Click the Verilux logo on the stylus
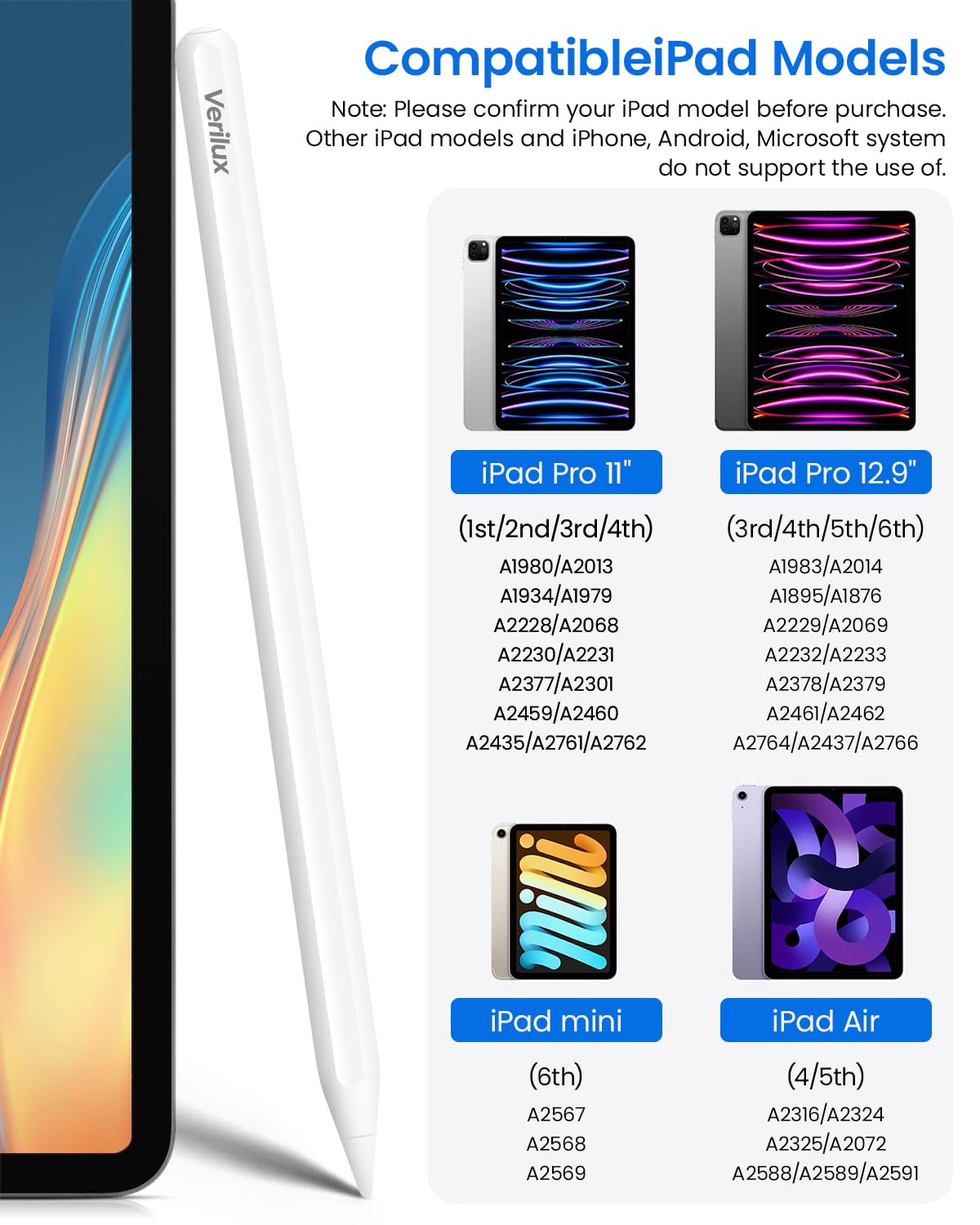 click(x=216, y=131)
